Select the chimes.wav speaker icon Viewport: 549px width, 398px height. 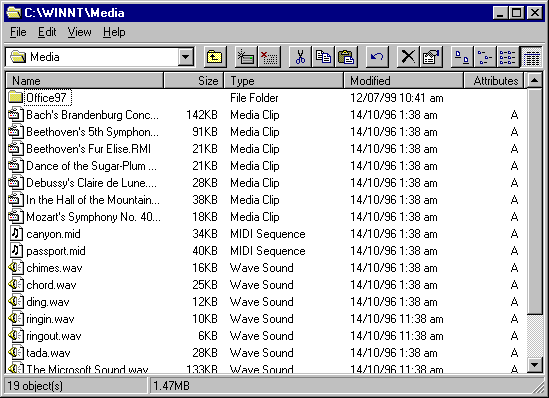pos(16,268)
